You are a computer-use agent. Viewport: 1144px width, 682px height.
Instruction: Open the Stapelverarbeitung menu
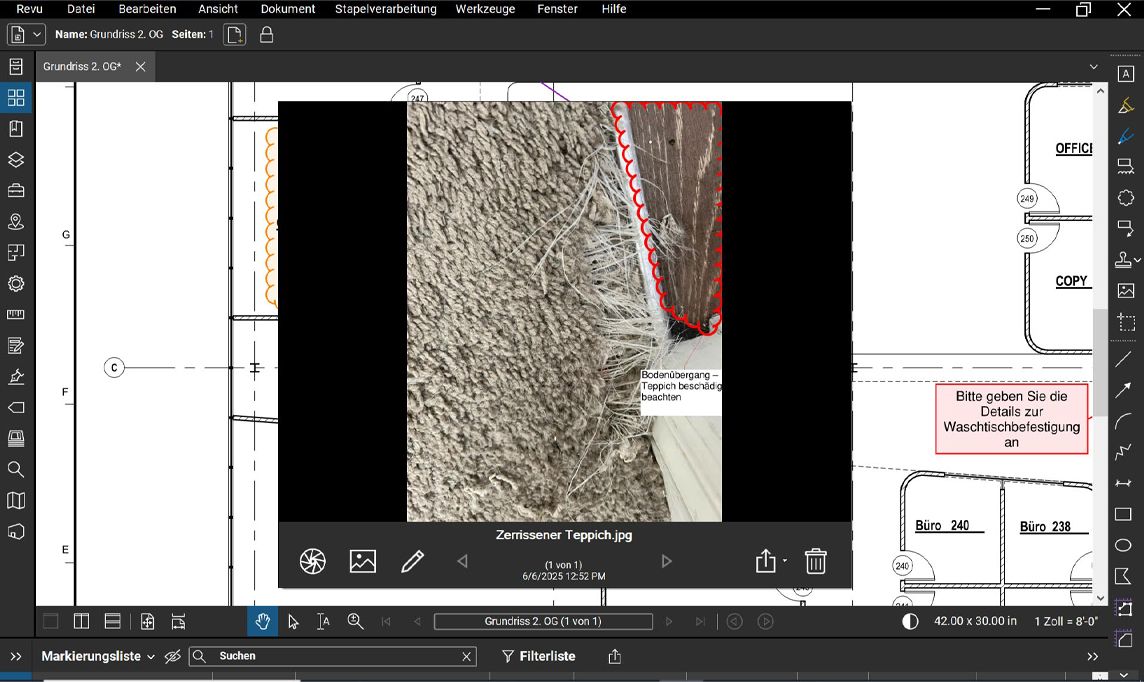[386, 9]
